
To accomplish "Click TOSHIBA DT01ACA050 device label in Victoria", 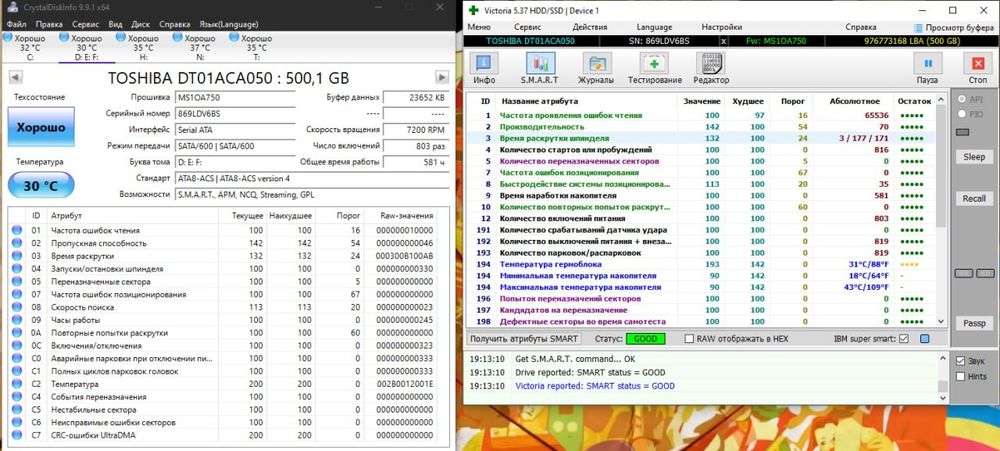I will 531,41.
